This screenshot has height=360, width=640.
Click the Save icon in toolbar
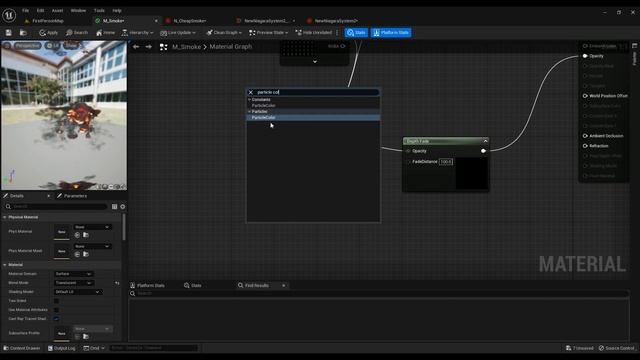coord(9,33)
